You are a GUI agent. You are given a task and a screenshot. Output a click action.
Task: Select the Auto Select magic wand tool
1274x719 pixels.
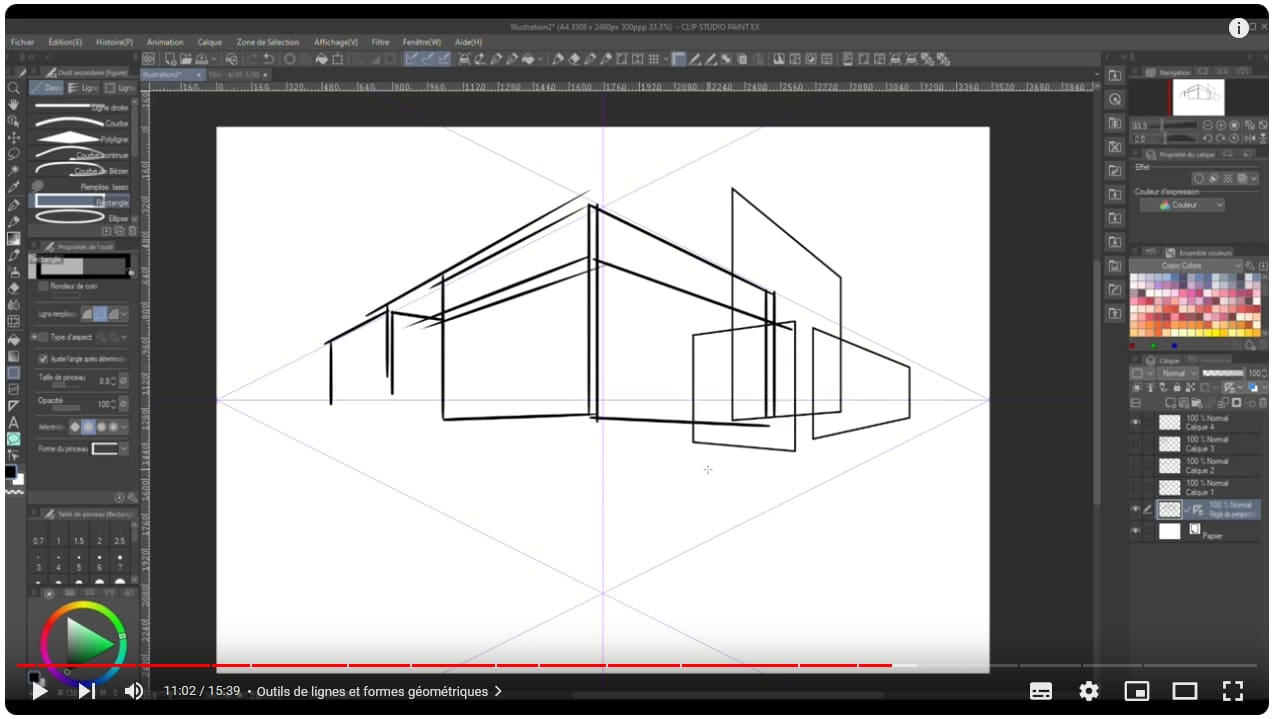tap(13, 171)
